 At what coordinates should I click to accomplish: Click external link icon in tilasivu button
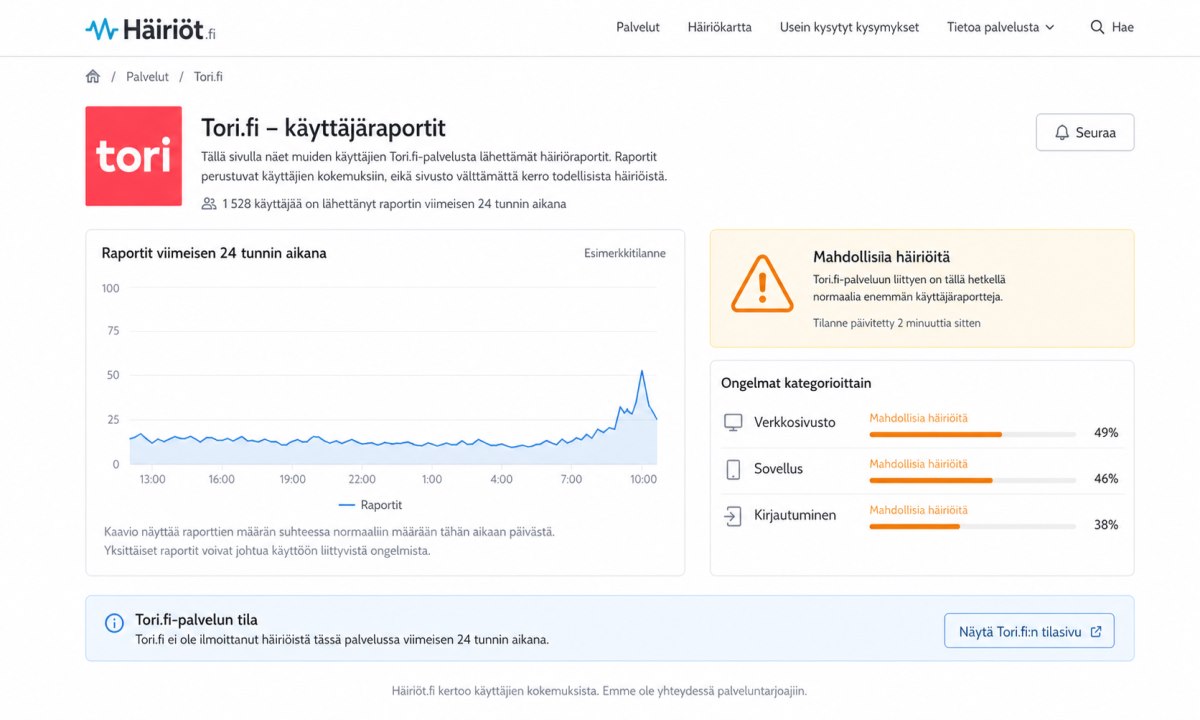pos(1096,631)
